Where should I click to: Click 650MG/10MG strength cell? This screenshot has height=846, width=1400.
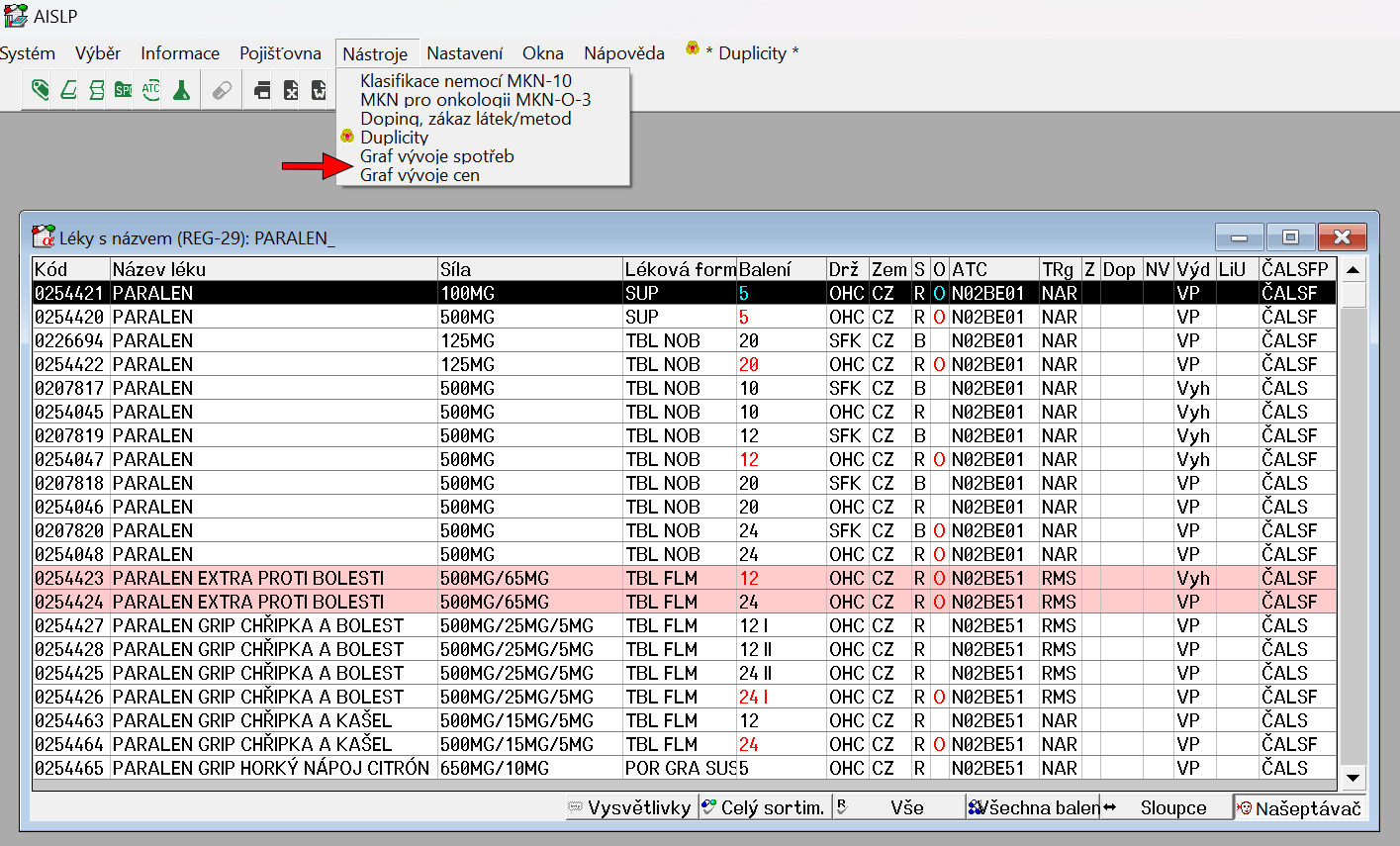point(530,768)
